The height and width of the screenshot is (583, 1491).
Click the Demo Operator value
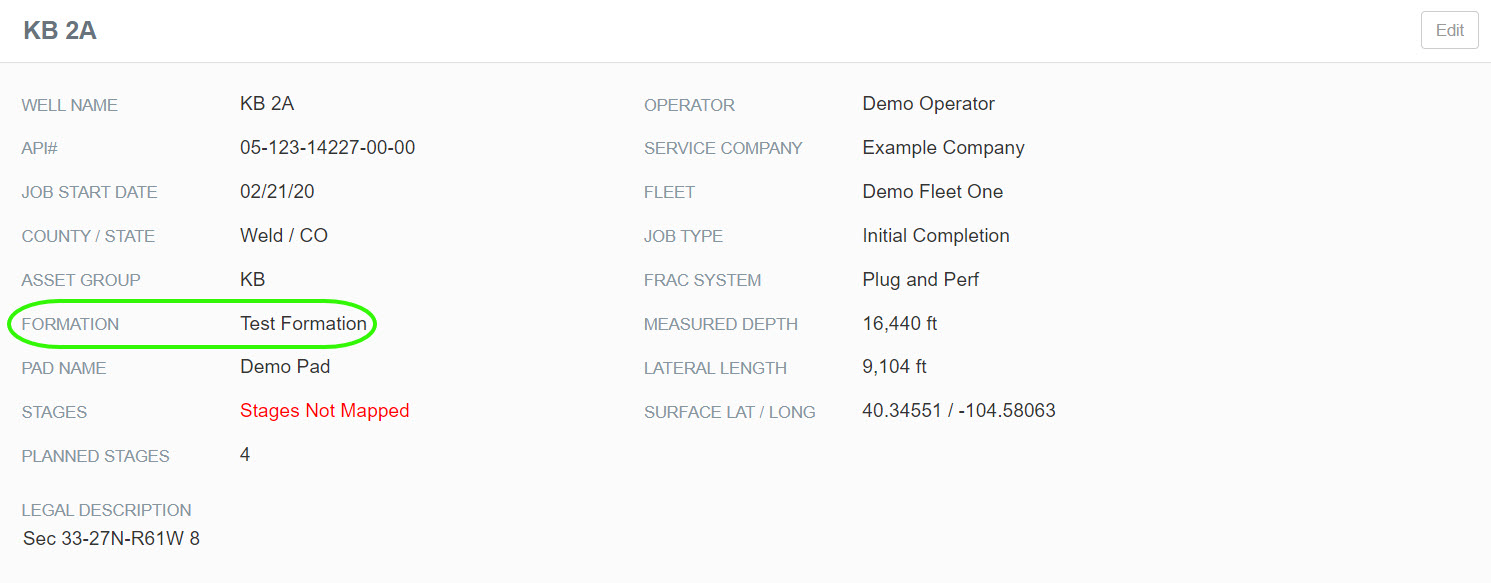[928, 104]
